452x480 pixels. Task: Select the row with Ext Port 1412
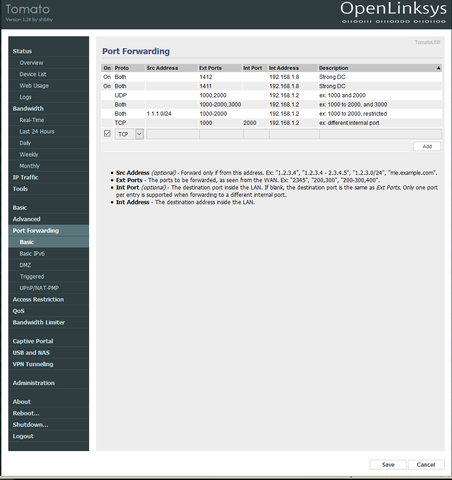pyautogui.click(x=271, y=77)
